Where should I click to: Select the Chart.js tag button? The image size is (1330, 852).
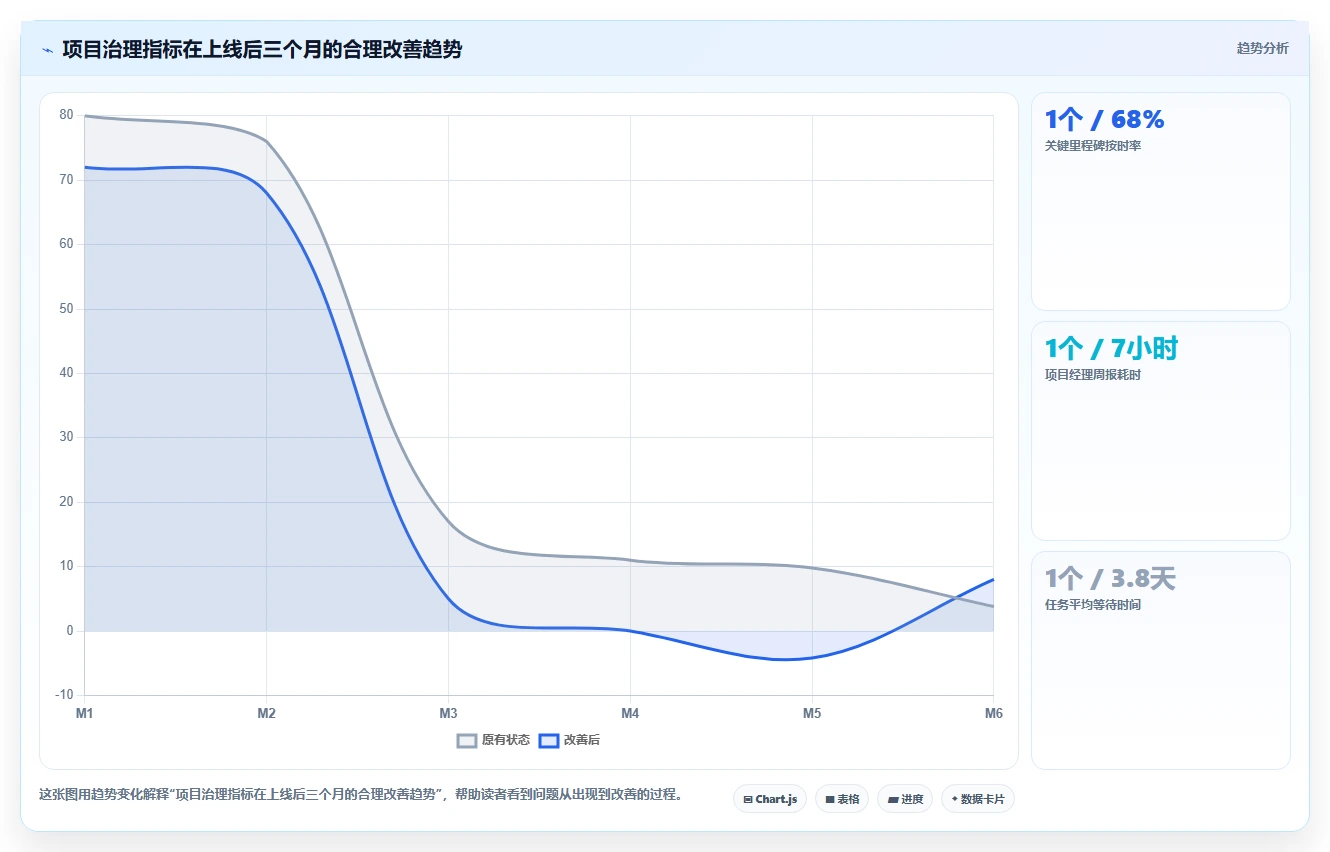coord(770,799)
